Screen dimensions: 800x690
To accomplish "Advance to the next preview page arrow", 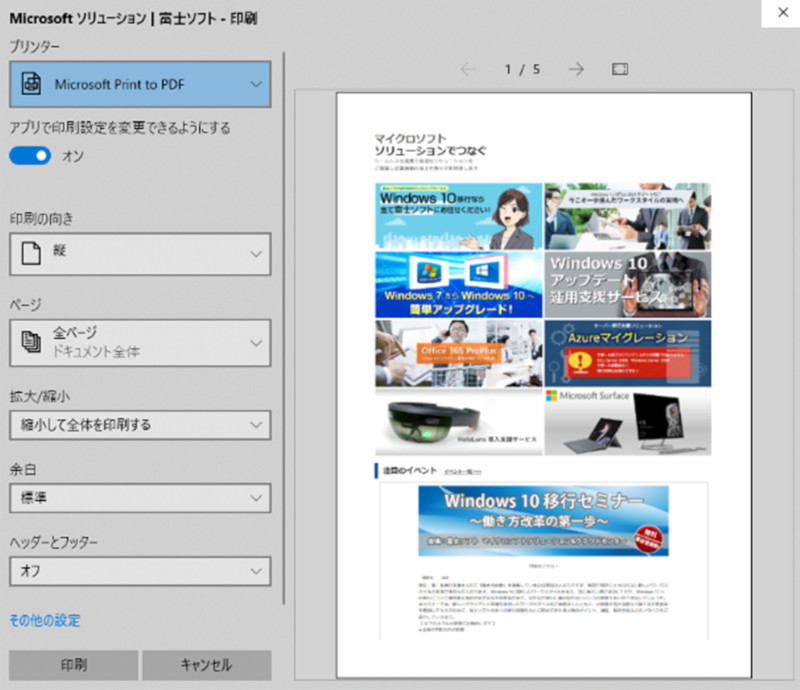I will [576, 69].
